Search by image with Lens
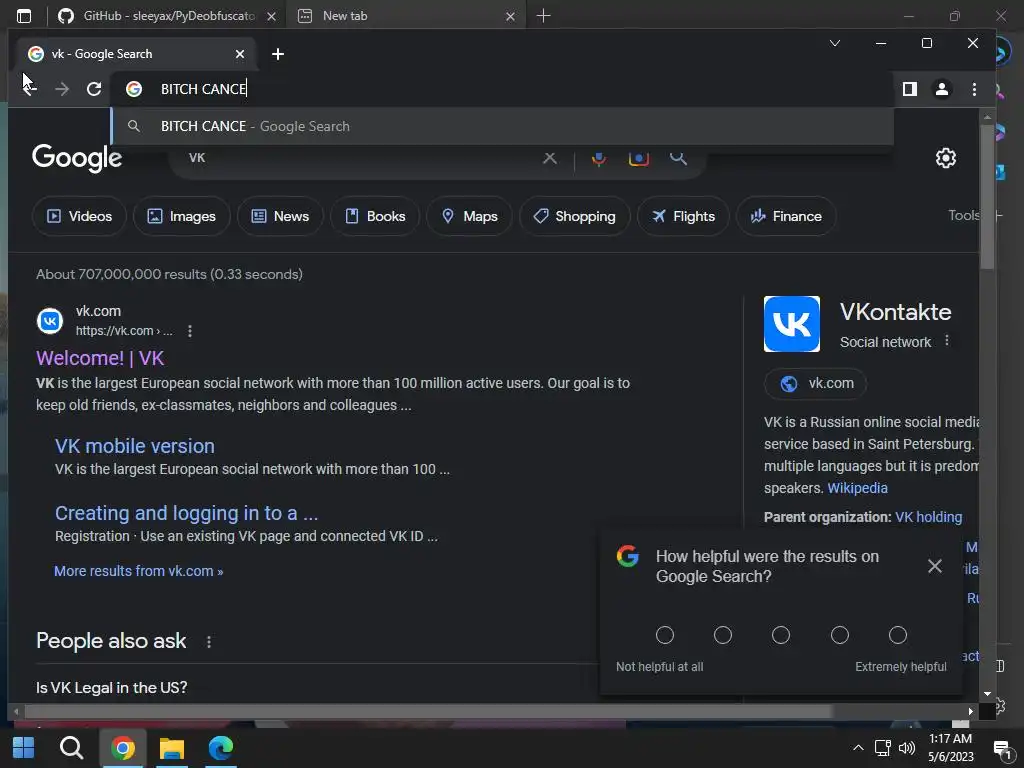The width and height of the screenshot is (1024, 768). [x=639, y=158]
